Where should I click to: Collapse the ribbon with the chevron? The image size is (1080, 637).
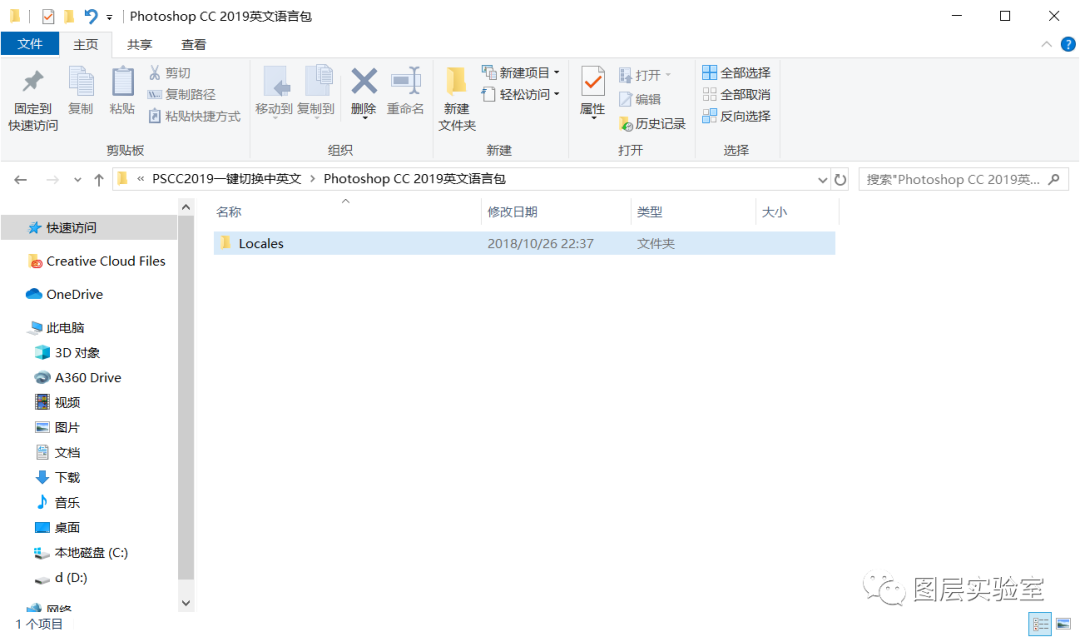coord(1046,44)
